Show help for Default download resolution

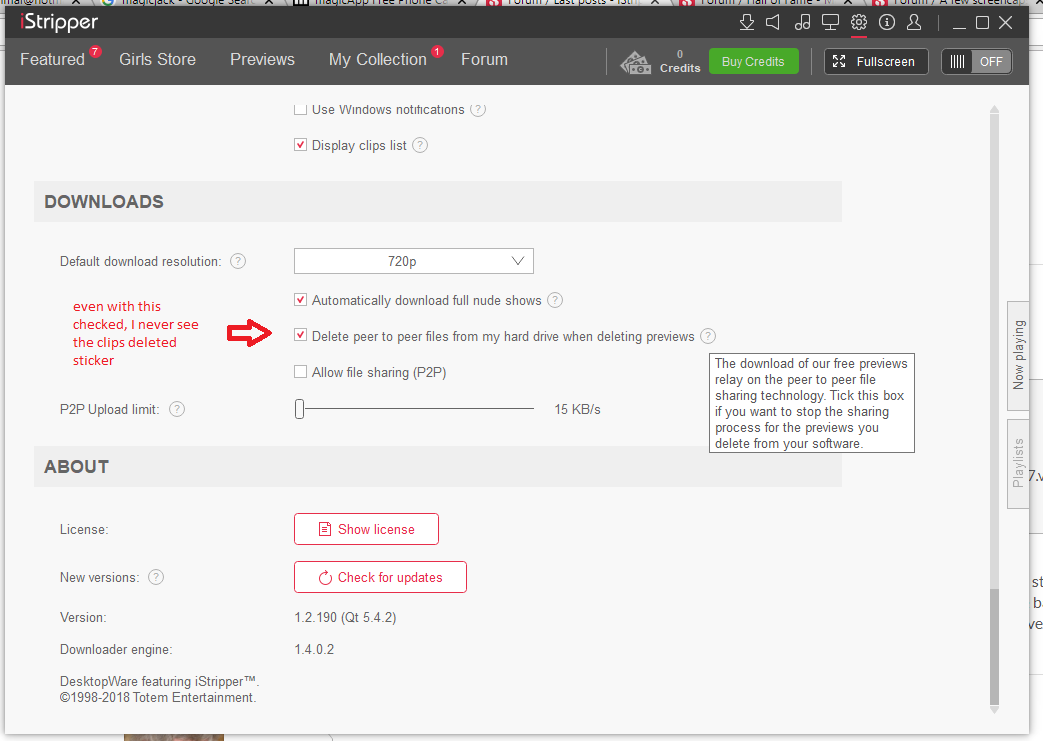[x=238, y=261]
